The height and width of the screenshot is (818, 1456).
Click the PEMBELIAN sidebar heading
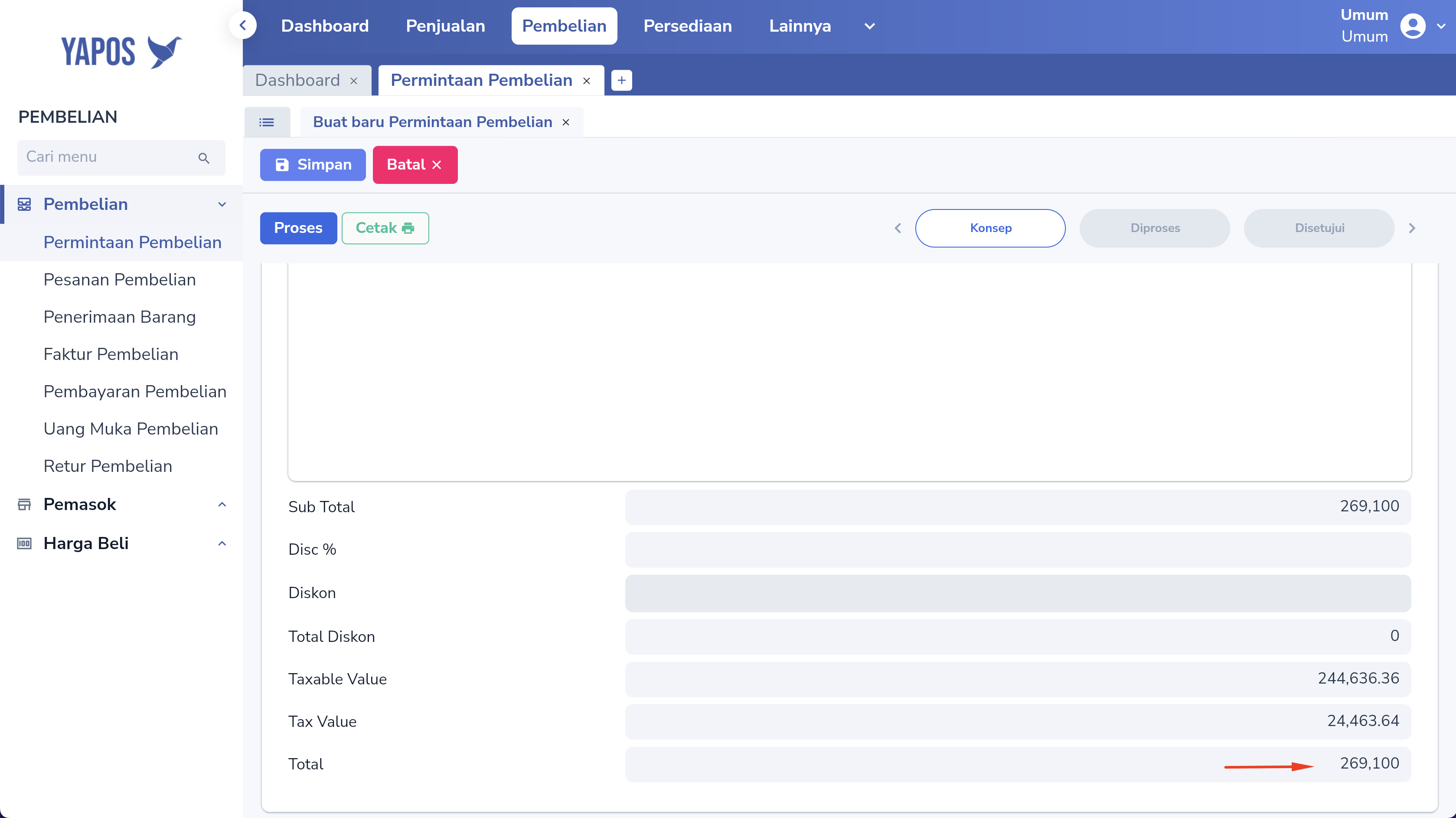(x=68, y=117)
